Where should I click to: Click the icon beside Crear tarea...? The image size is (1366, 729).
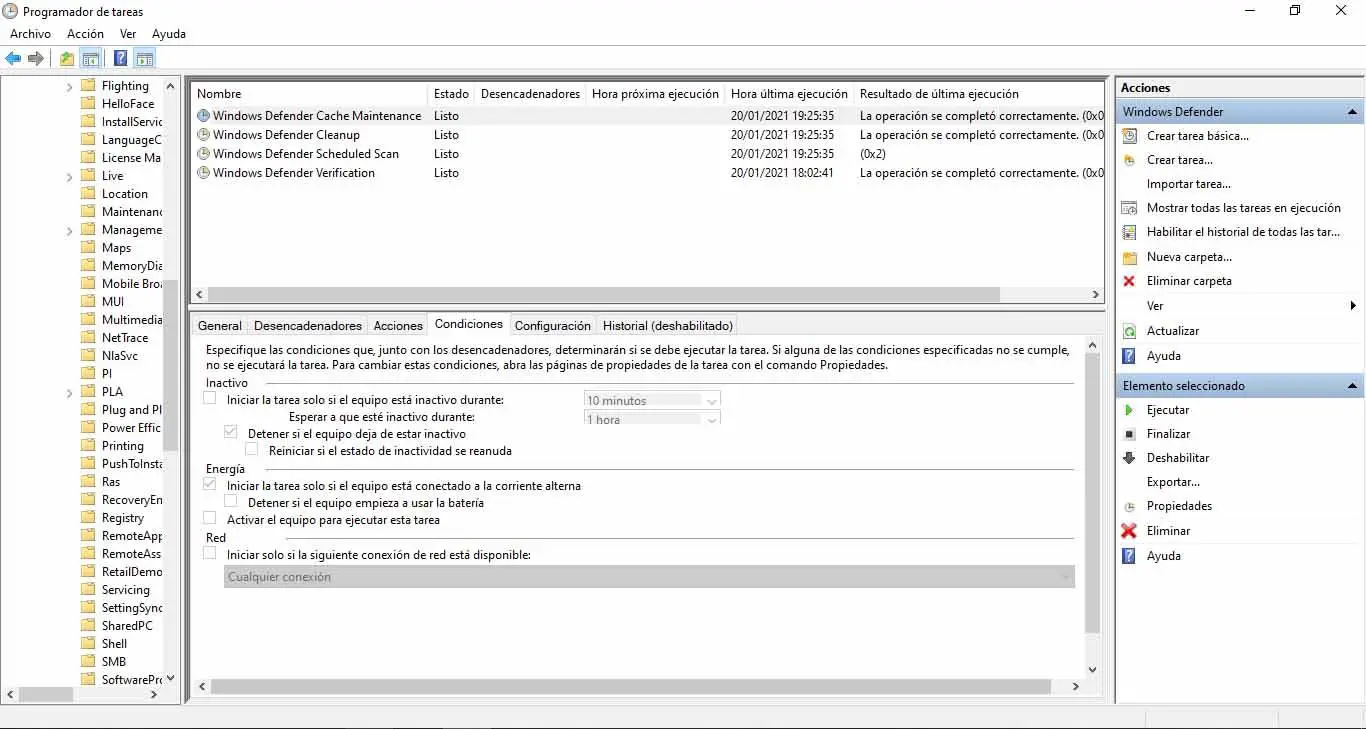click(1129, 160)
